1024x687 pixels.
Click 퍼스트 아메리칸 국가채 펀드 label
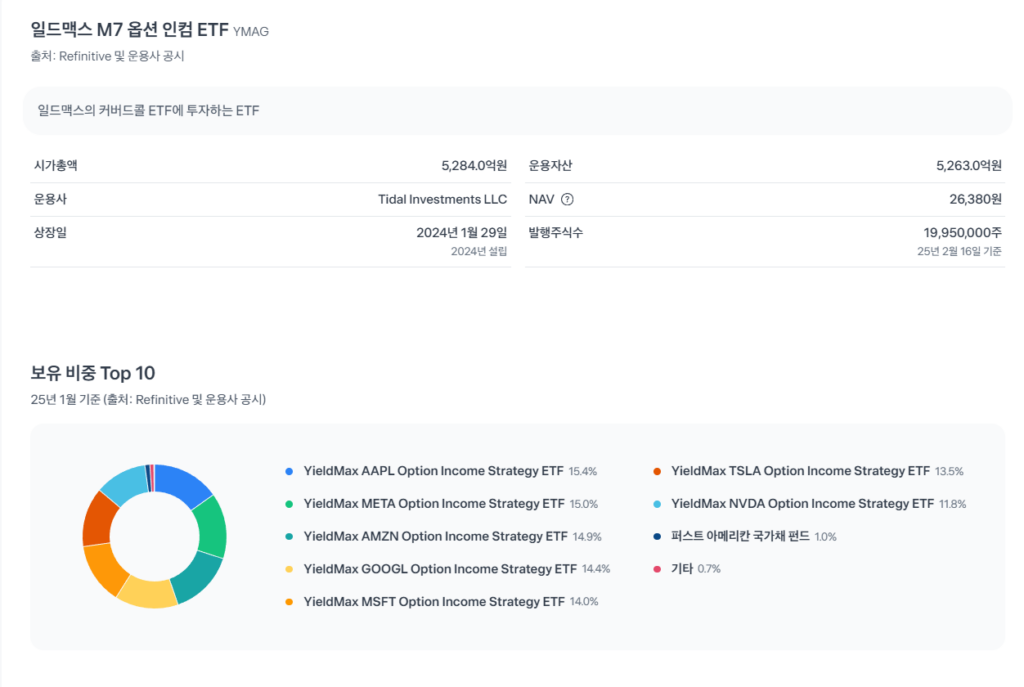point(741,536)
